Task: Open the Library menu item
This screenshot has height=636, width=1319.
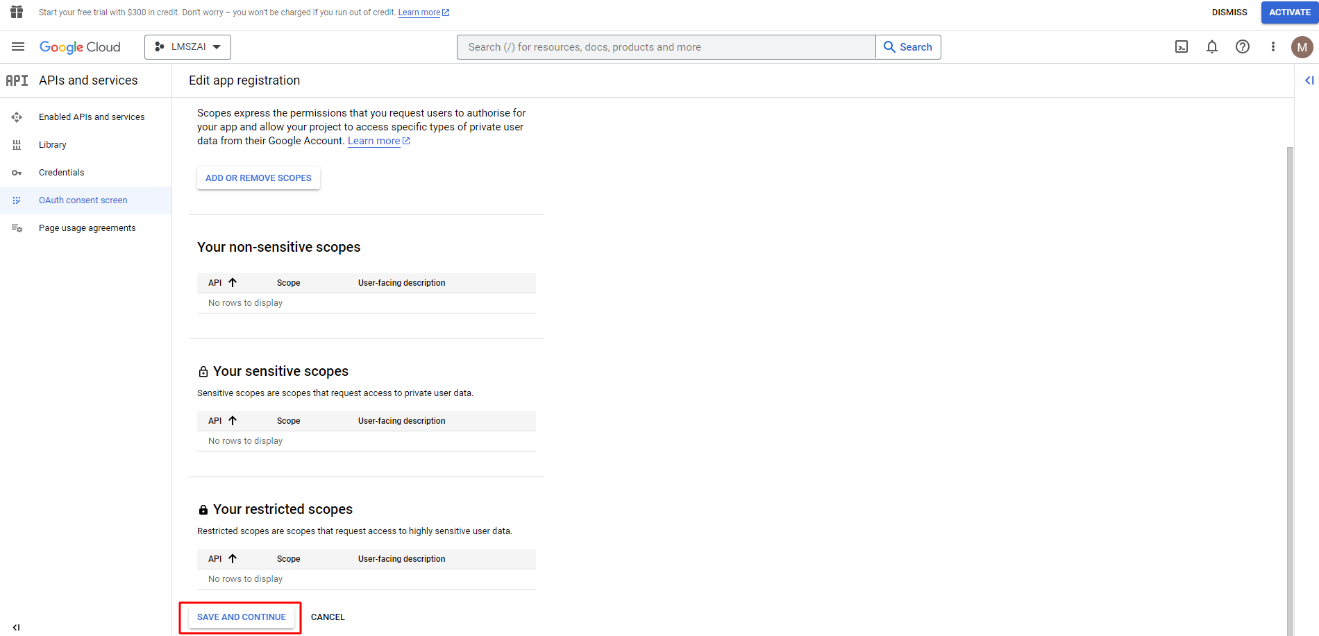Action: point(52,145)
